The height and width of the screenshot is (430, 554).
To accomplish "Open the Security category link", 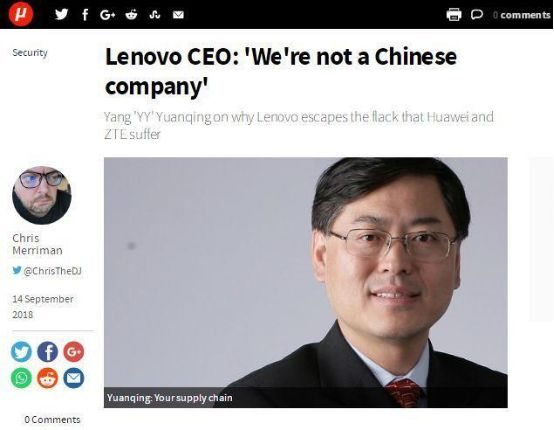I will [30, 53].
